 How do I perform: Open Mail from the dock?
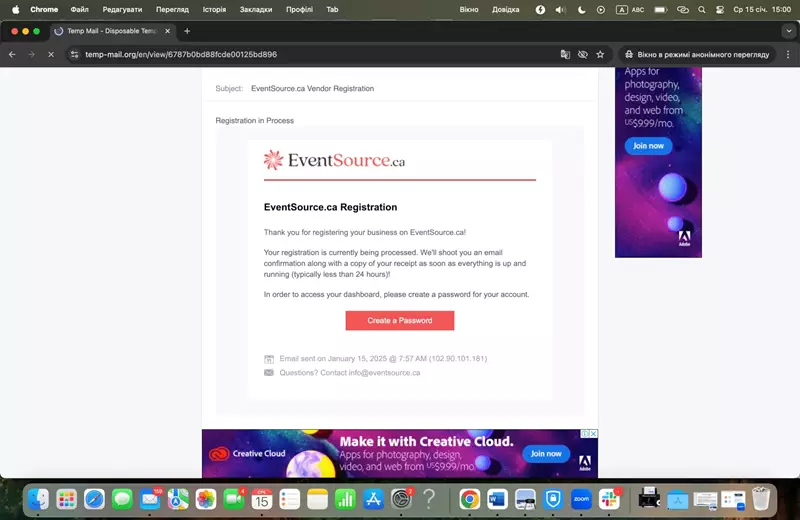[150, 499]
